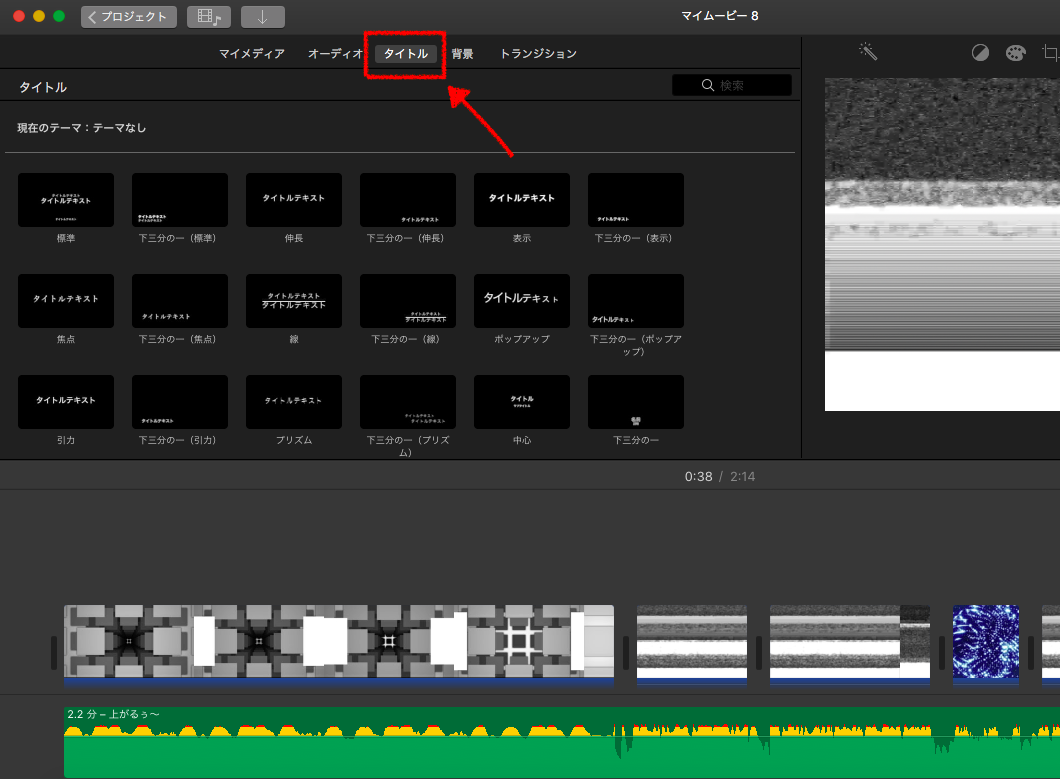This screenshot has height=779, width=1060.
Task: Go back to Projects (プロジェクト) browser
Action: 128,17
